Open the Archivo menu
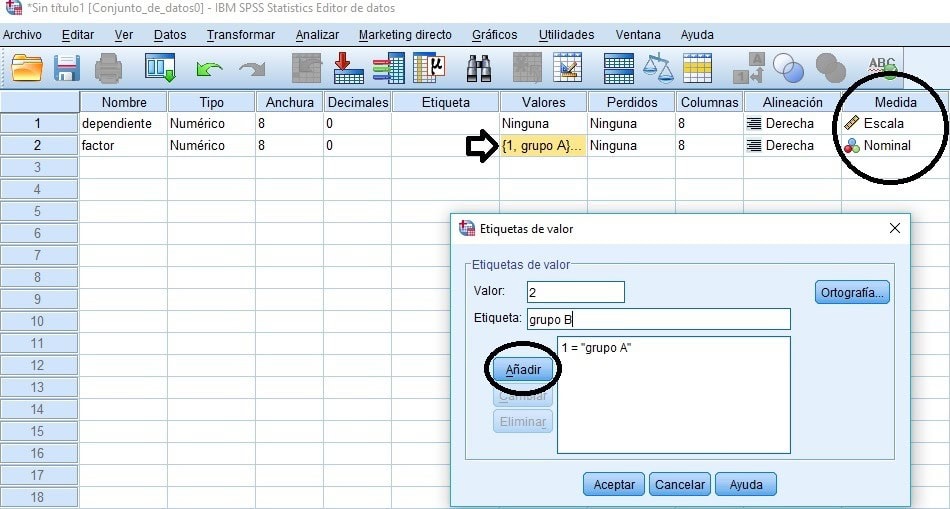950x509 pixels. [22, 35]
